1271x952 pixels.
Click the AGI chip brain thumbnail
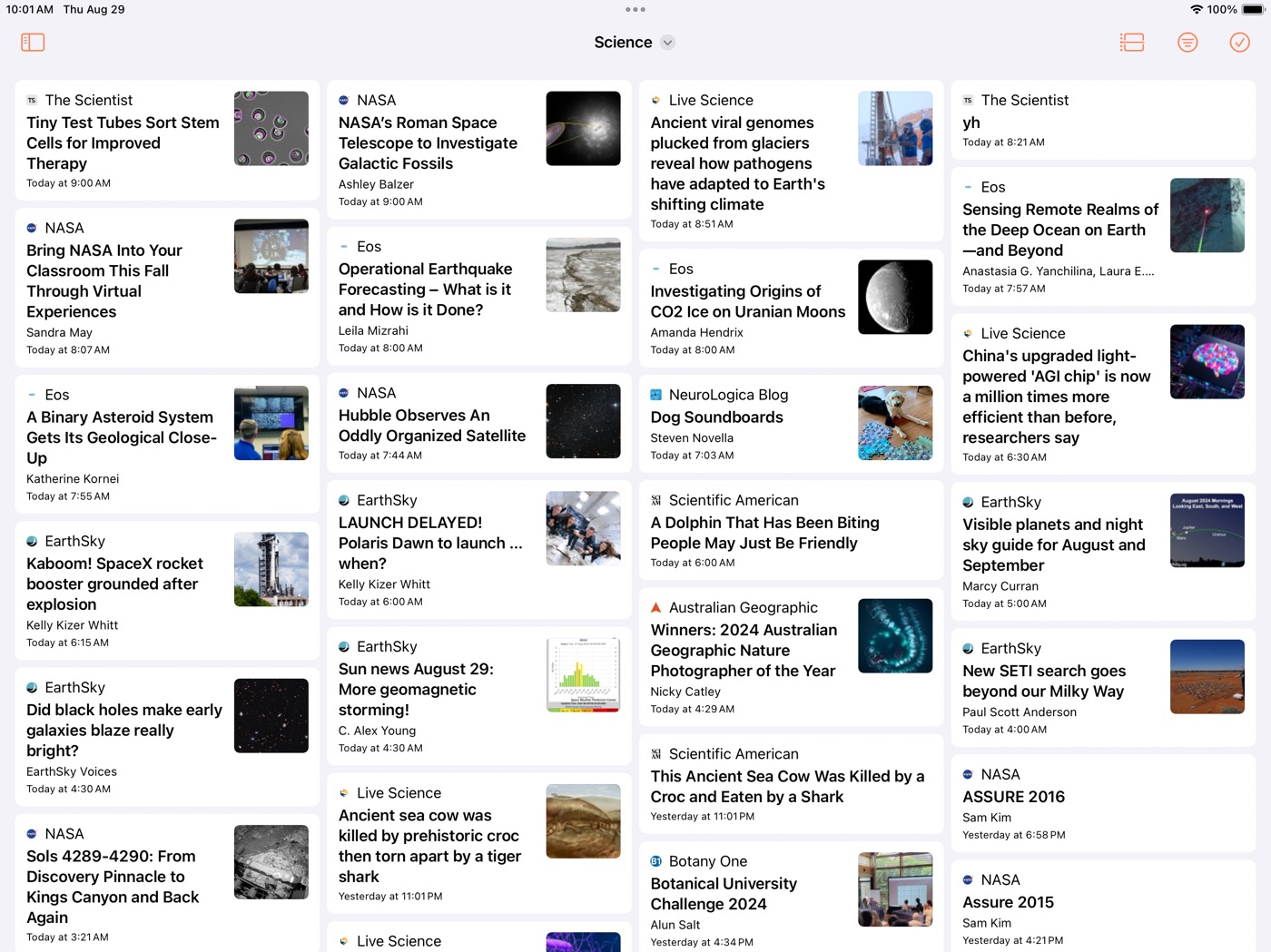pyautogui.click(x=1207, y=361)
